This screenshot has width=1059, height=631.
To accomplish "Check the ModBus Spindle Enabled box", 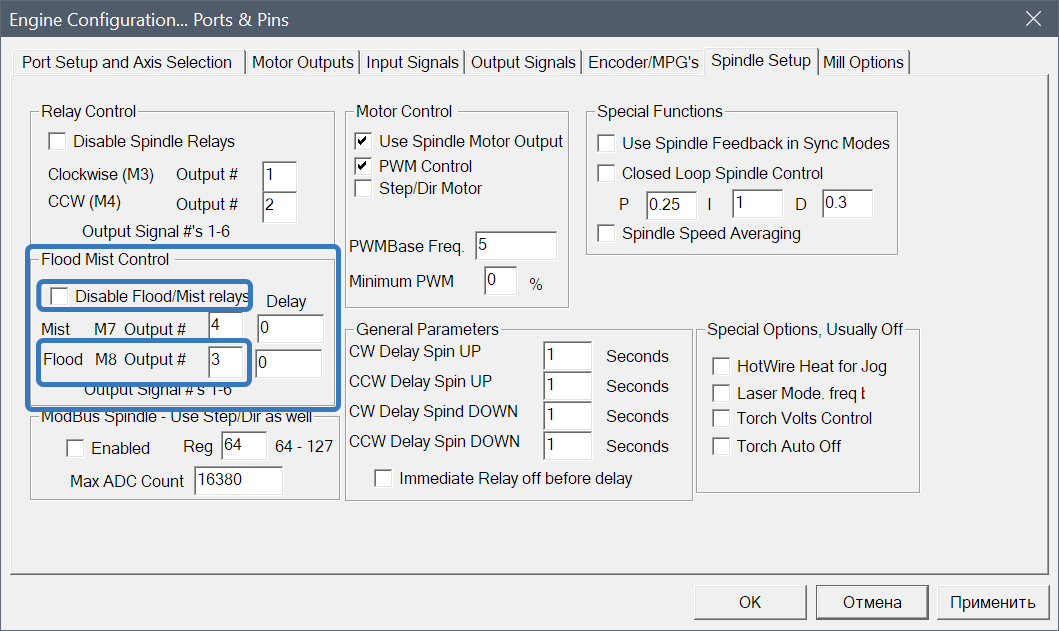I will pos(76,448).
